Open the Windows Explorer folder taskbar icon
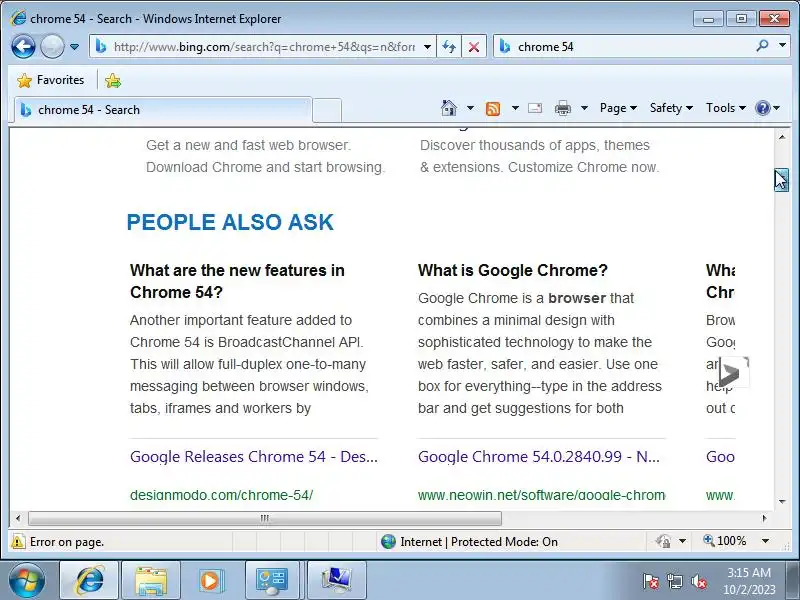The width and height of the screenshot is (800, 600). point(151,581)
